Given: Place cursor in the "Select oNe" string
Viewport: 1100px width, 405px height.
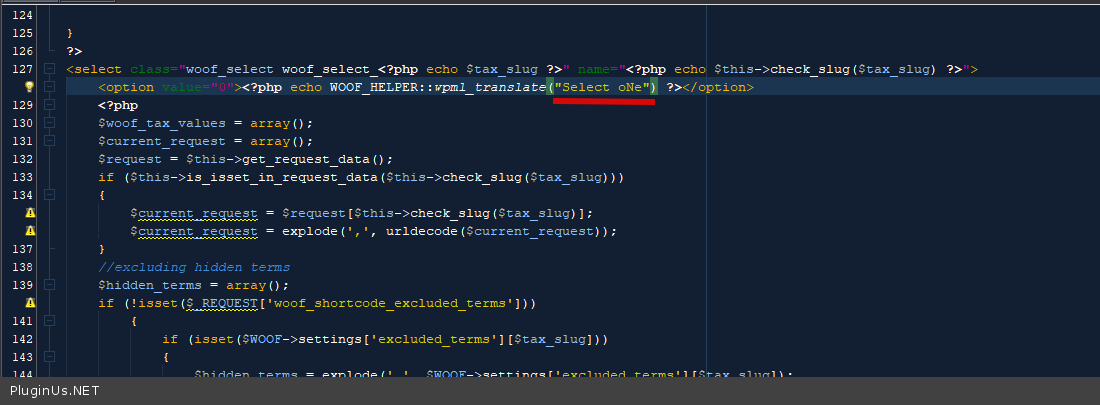Looking at the screenshot, I should pos(602,87).
